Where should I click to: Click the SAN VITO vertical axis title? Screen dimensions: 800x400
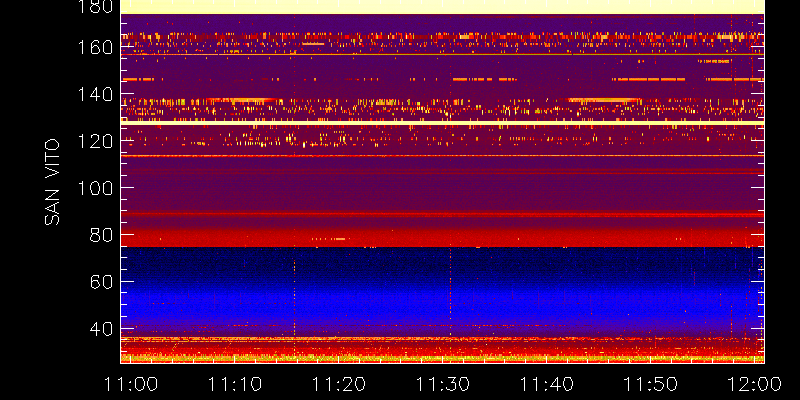coord(52,182)
